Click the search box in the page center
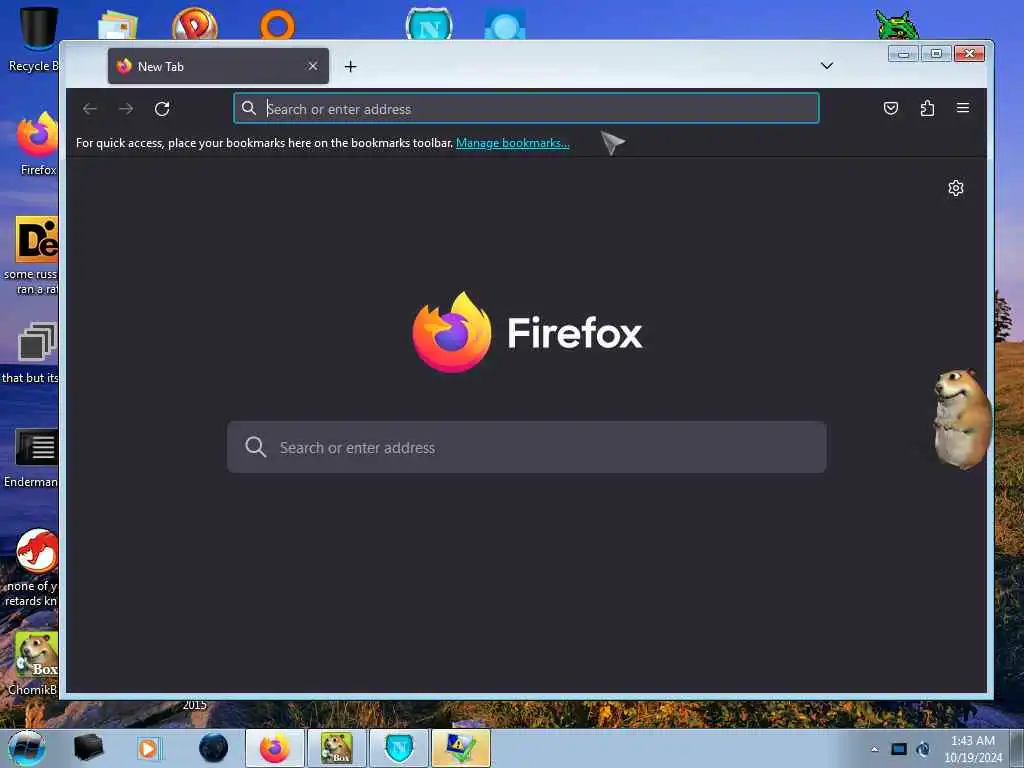Image resolution: width=1024 pixels, height=768 pixels. pyautogui.click(x=526, y=447)
